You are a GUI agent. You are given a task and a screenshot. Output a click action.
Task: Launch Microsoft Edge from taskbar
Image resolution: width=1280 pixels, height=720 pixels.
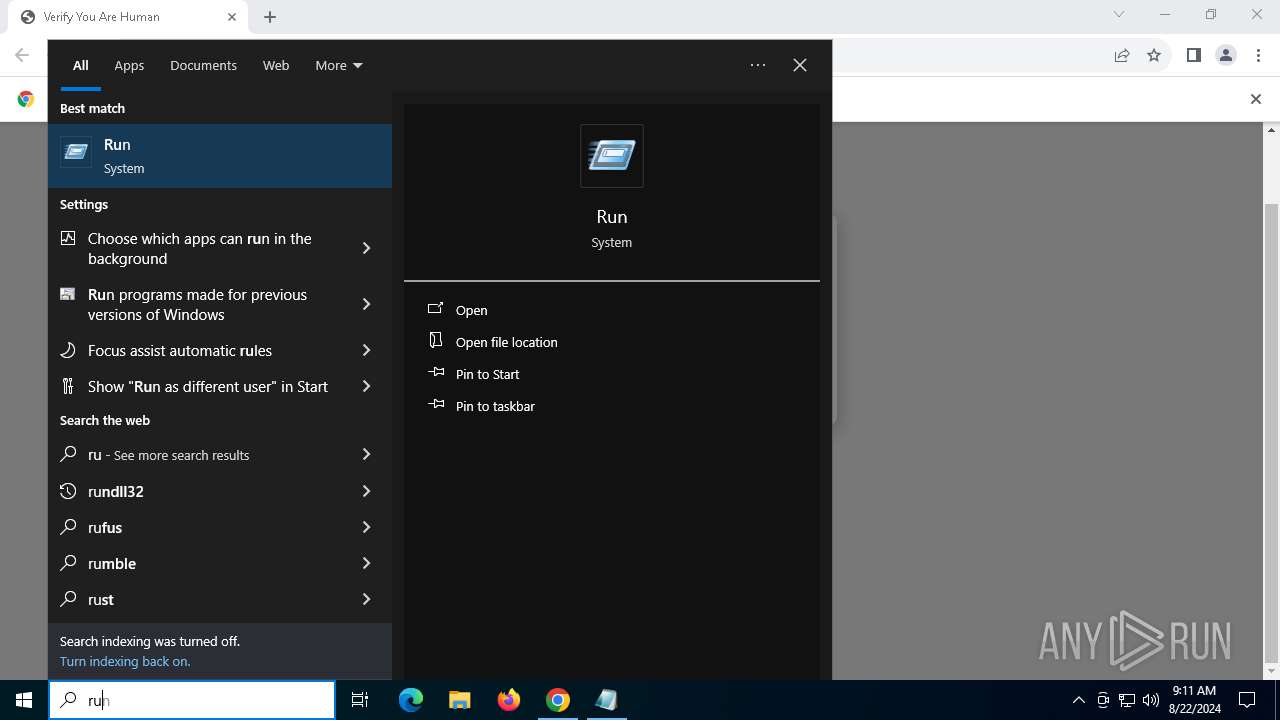411,700
